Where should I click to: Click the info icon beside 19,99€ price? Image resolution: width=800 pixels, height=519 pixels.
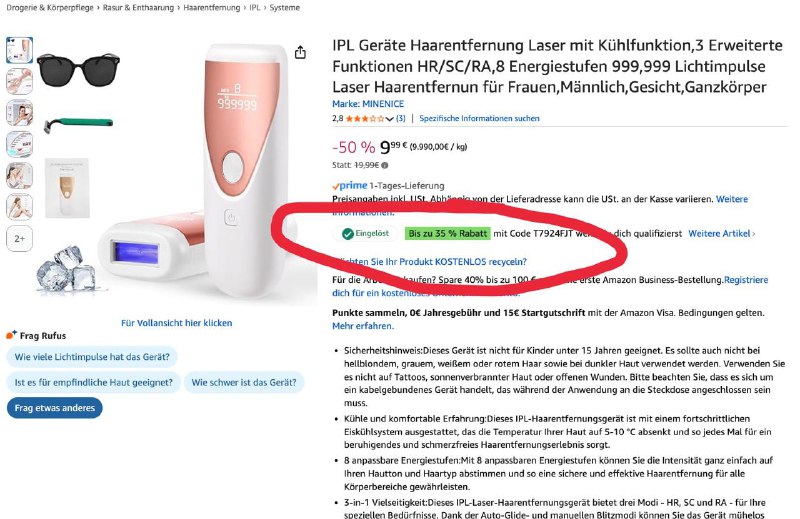[x=385, y=165]
